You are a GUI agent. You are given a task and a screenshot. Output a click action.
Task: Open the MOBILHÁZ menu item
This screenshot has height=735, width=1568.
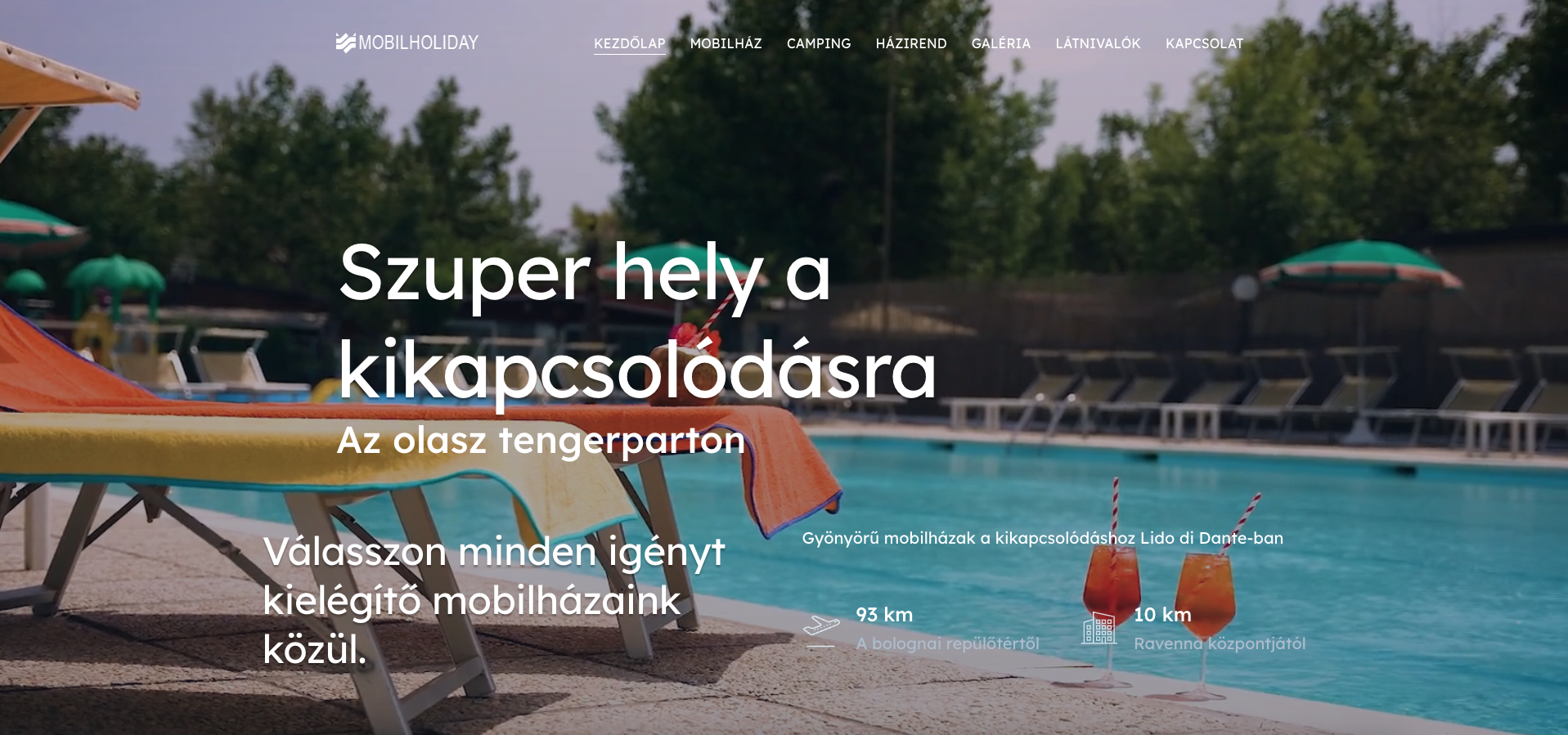point(726,43)
